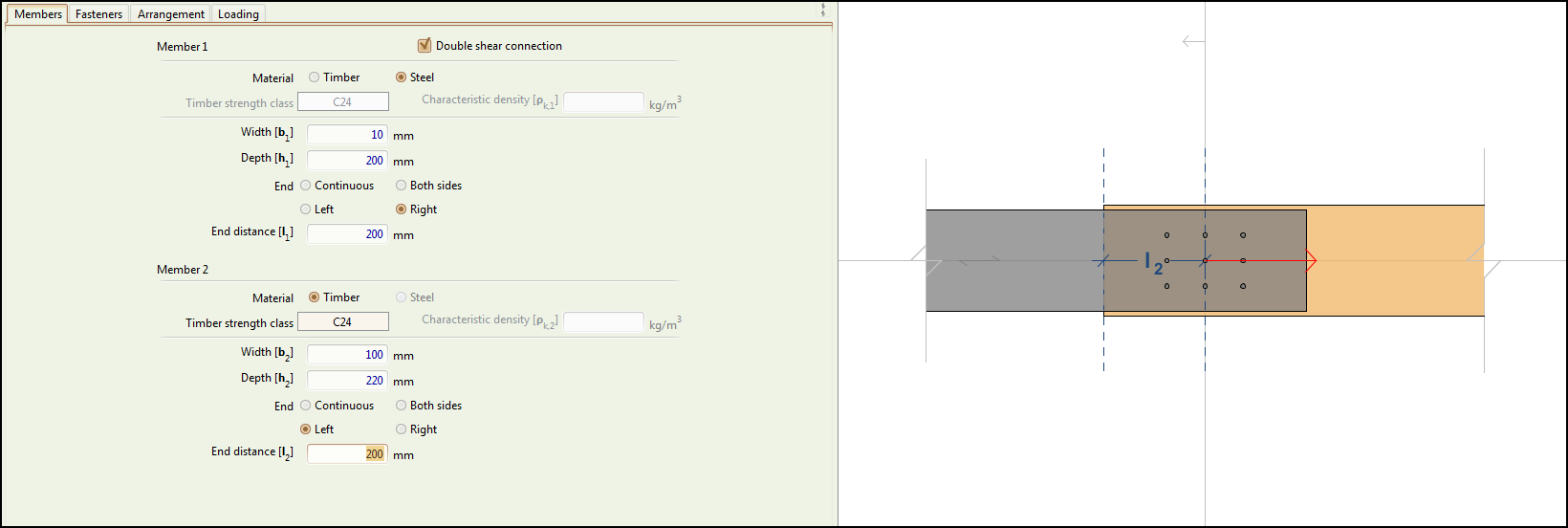Click Member 1 End distance l1 field
The width and height of the screenshot is (1568, 528).
pyautogui.click(x=347, y=234)
